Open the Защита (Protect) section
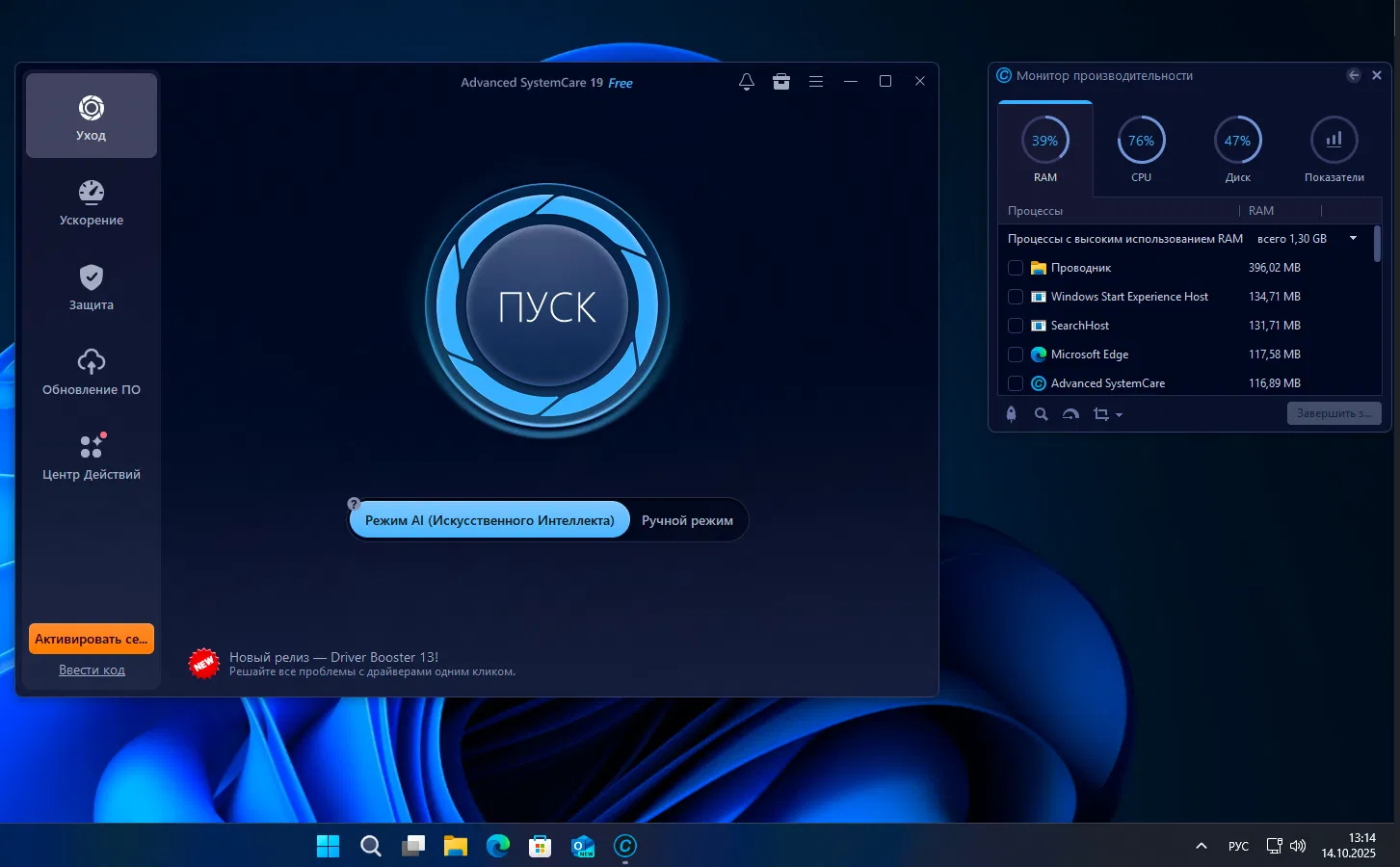This screenshot has height=867, width=1400. [x=92, y=287]
